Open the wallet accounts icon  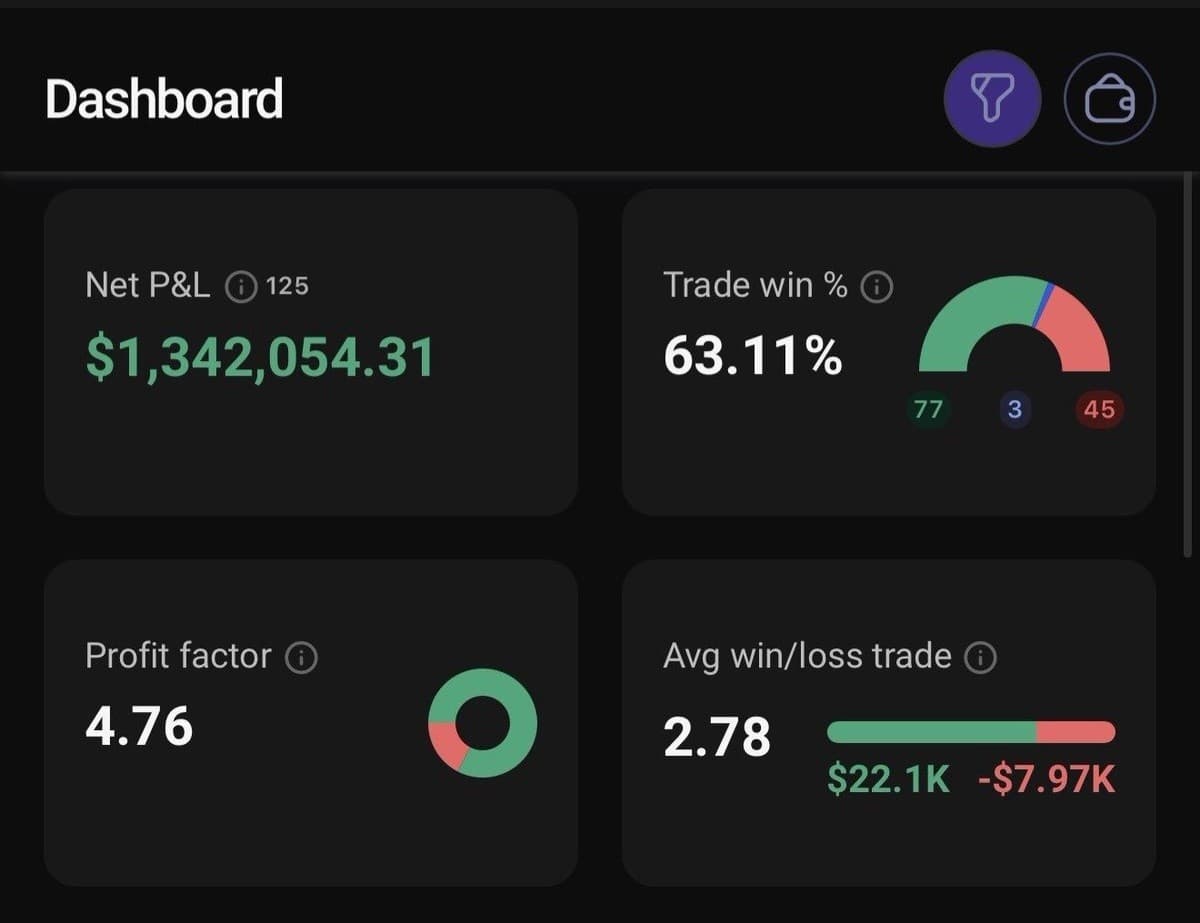coord(1109,99)
